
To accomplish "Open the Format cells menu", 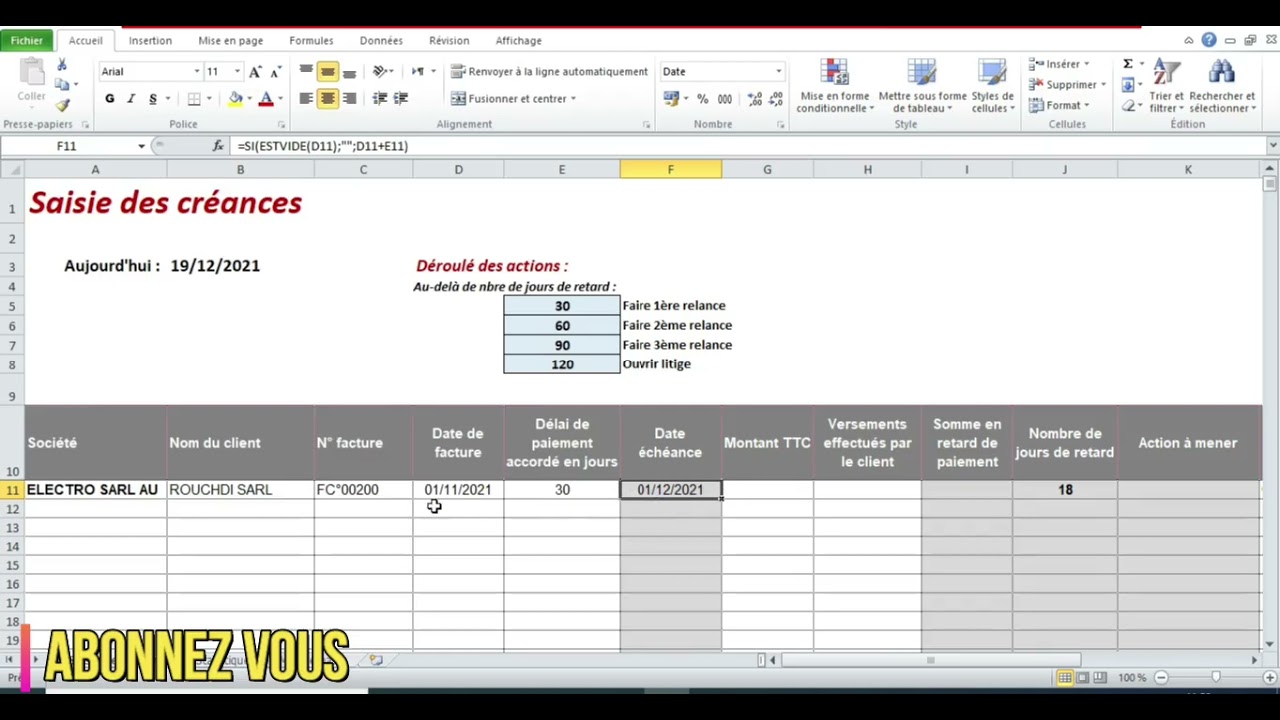I will [x=1059, y=106].
